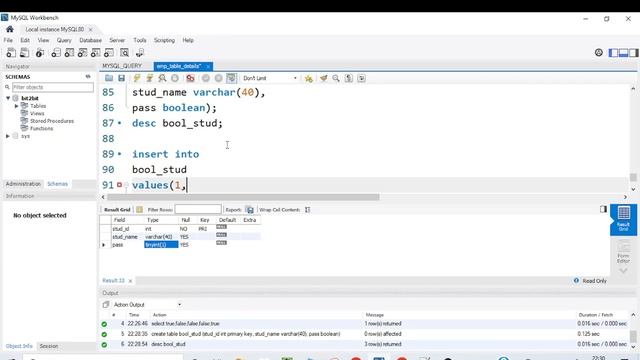
Task: Collapse the bit2bit schema node
Action: click(x=8, y=98)
